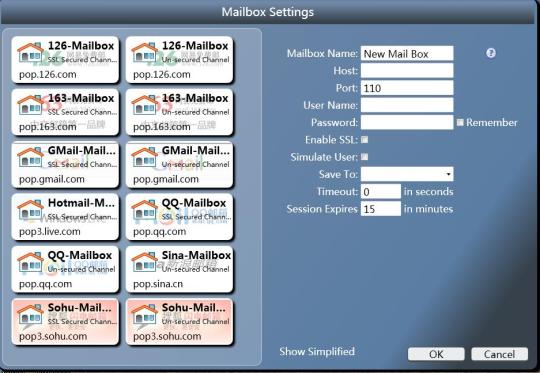Image resolution: width=540 pixels, height=373 pixels.
Task: Select the QQ-Mailbox SSL Secured Channel preset
Action: click(x=179, y=217)
